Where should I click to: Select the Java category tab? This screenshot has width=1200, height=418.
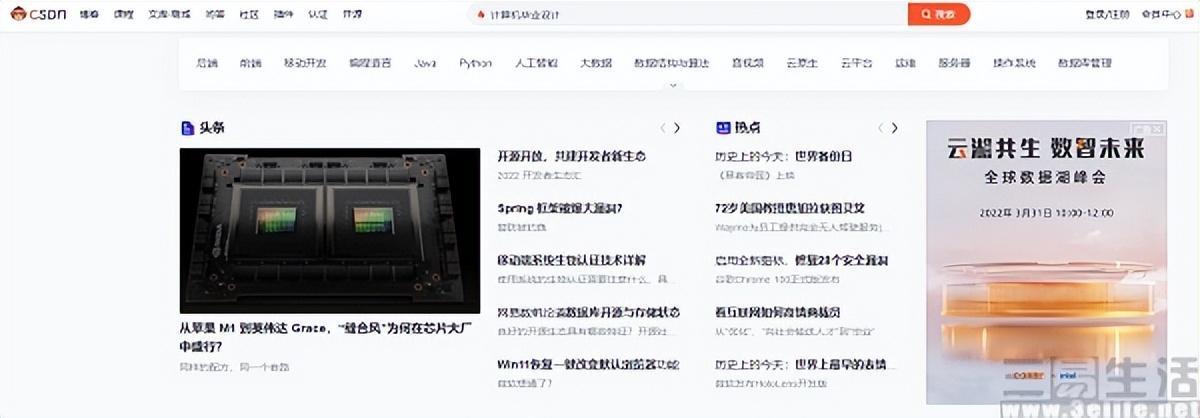[x=425, y=63]
